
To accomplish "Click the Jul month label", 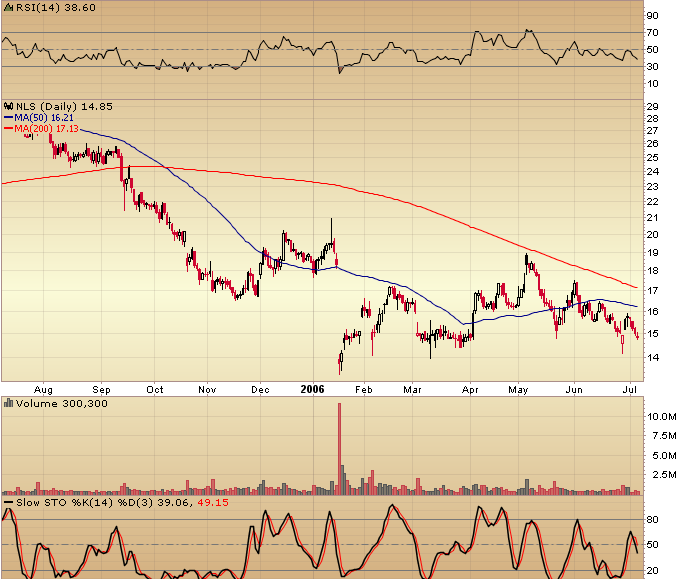I will pos(630,389).
